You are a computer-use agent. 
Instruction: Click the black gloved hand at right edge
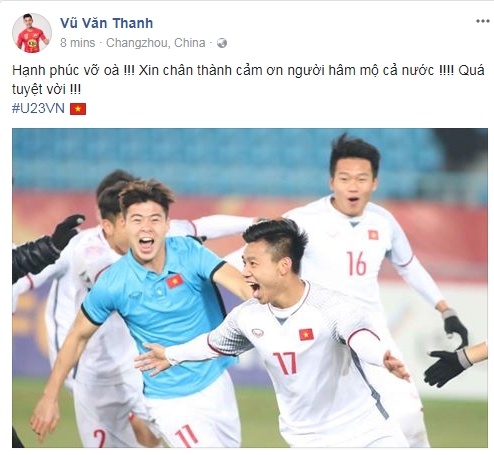coord(447,368)
